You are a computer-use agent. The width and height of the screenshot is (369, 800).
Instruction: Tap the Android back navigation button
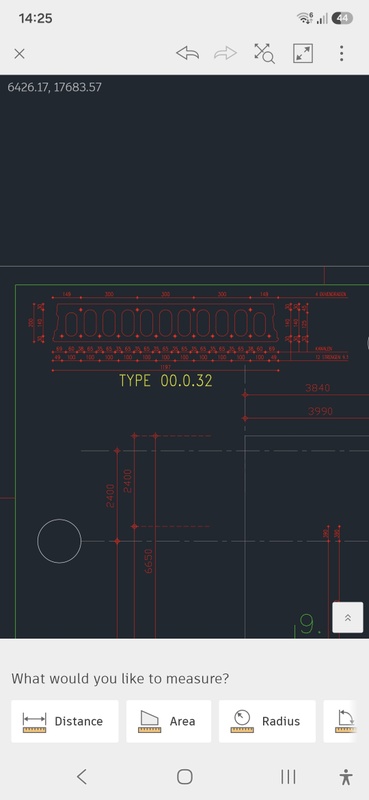click(82, 777)
